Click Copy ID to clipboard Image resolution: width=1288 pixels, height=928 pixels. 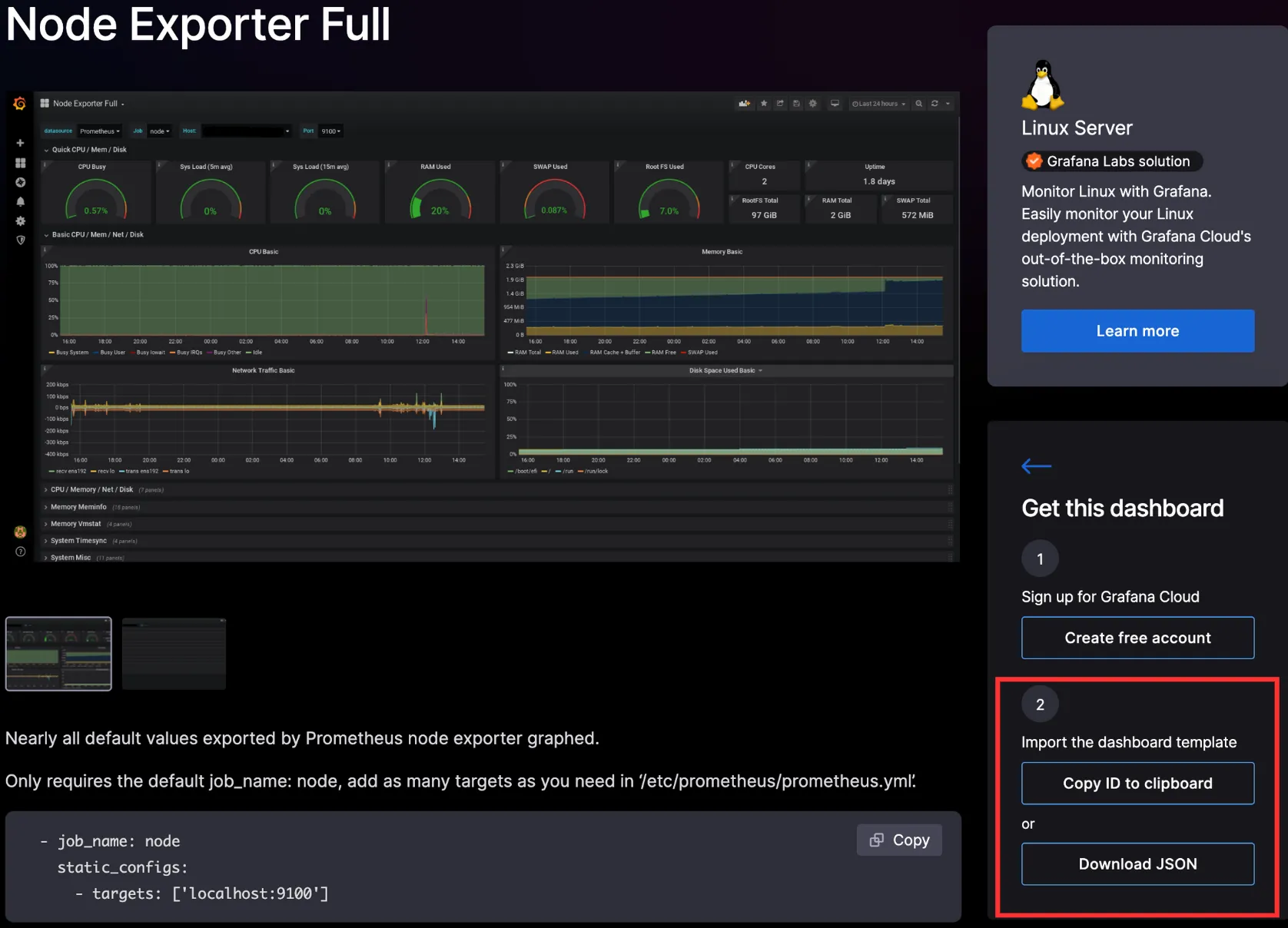[x=1137, y=784]
